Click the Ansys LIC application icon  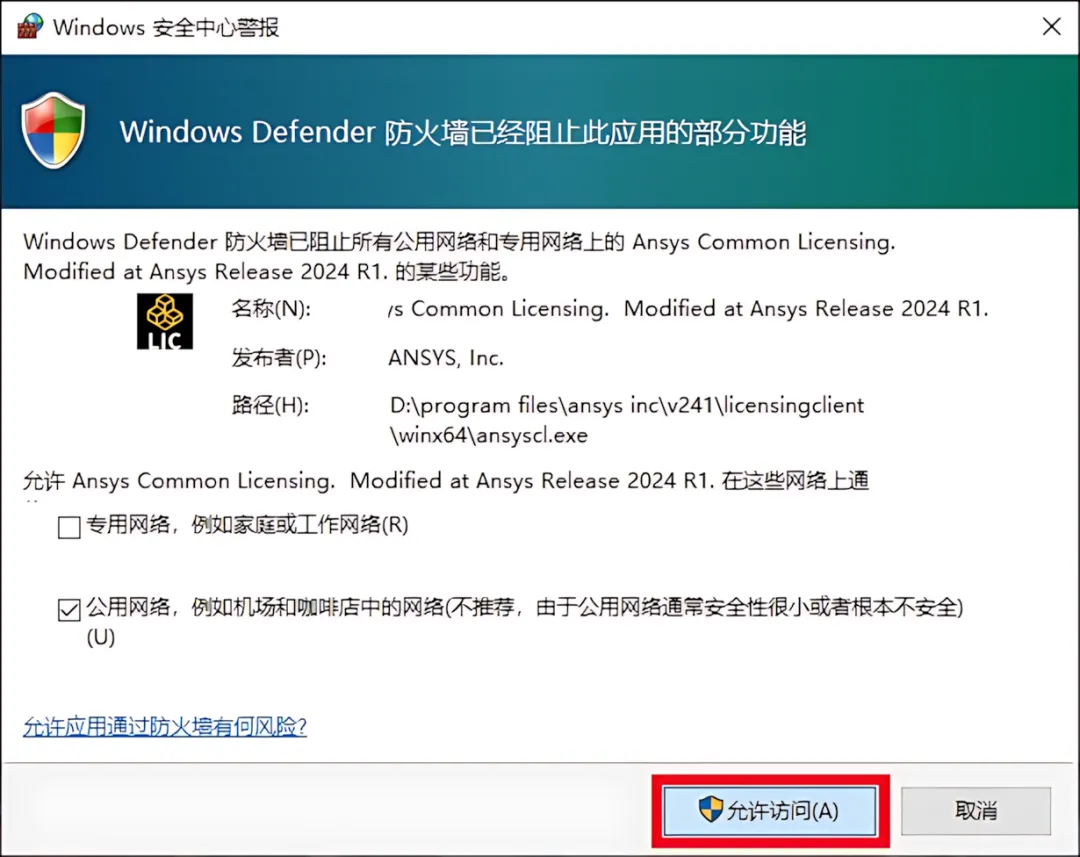165,321
